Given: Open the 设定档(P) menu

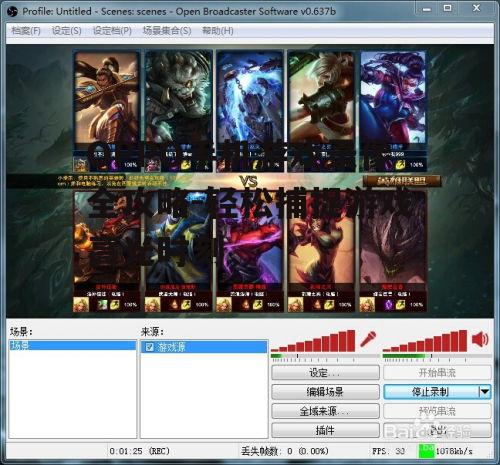Looking at the screenshot, I should coord(112,31).
